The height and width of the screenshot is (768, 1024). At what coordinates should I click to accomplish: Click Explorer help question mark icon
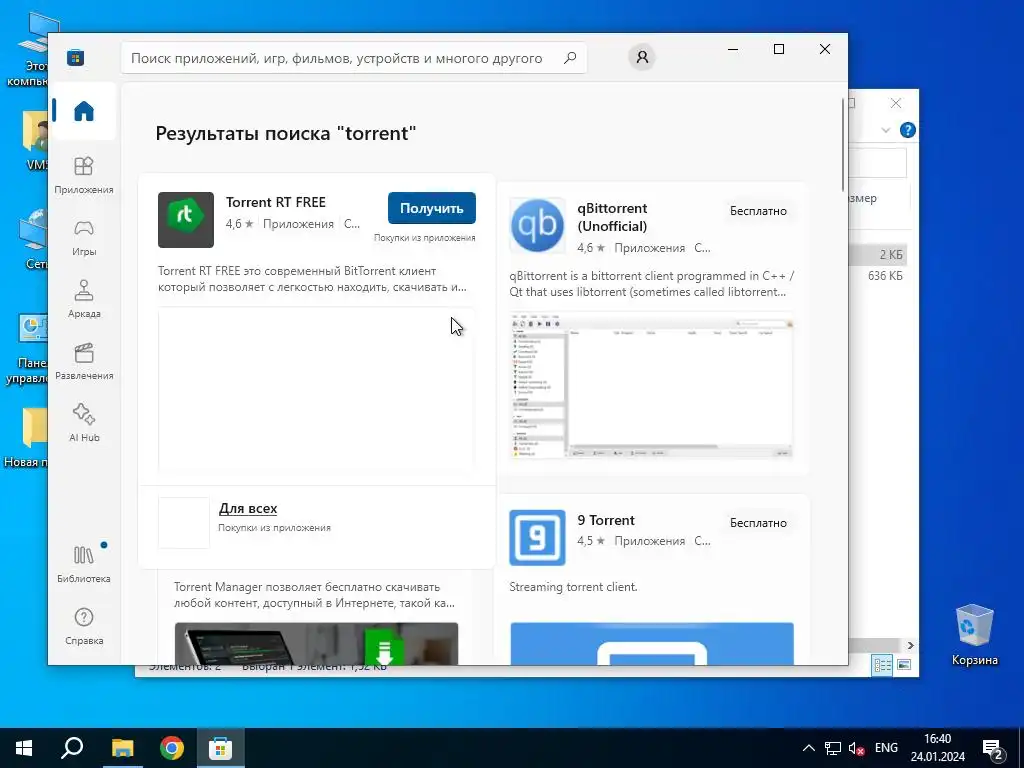coord(908,130)
